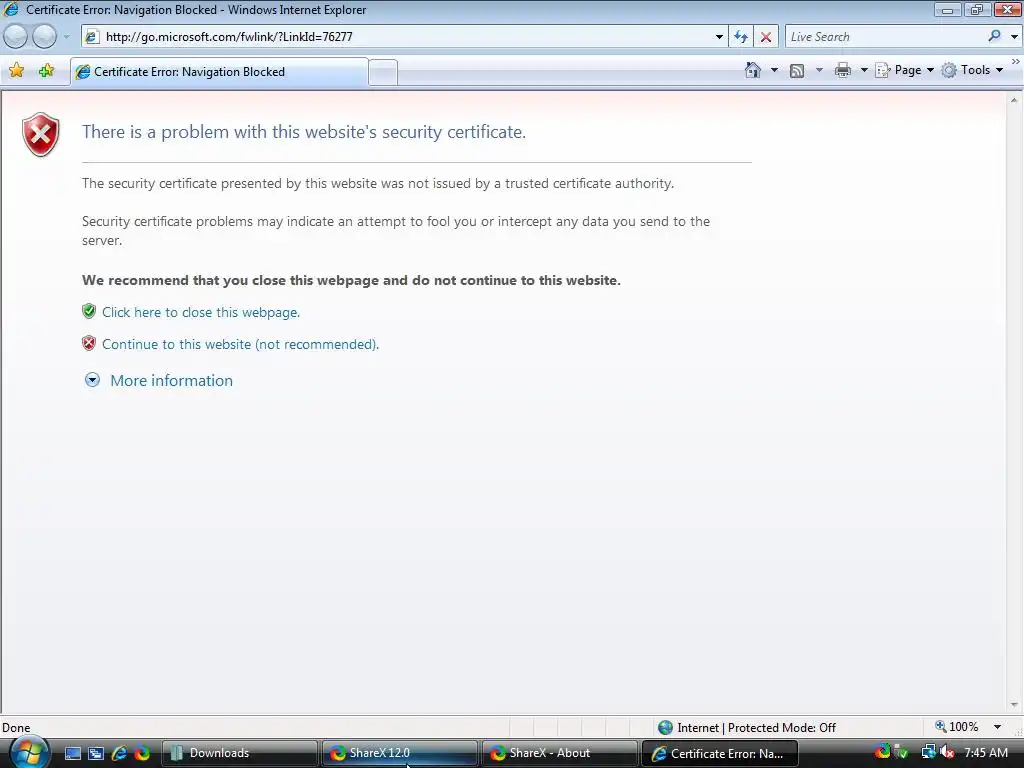
Task: Launch Internet Explorer from quick launch
Action: (119, 754)
